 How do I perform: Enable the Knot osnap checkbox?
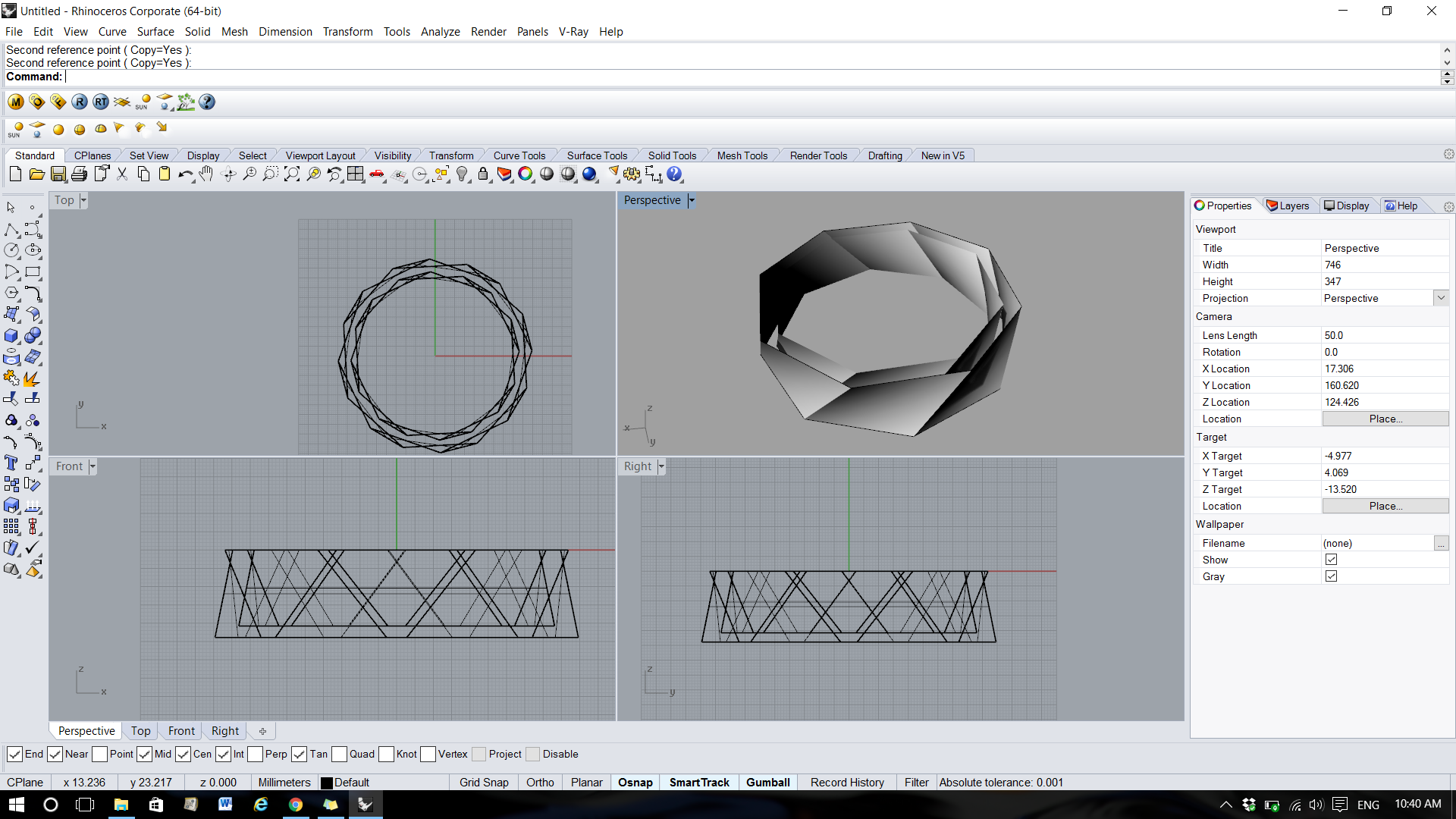click(386, 754)
